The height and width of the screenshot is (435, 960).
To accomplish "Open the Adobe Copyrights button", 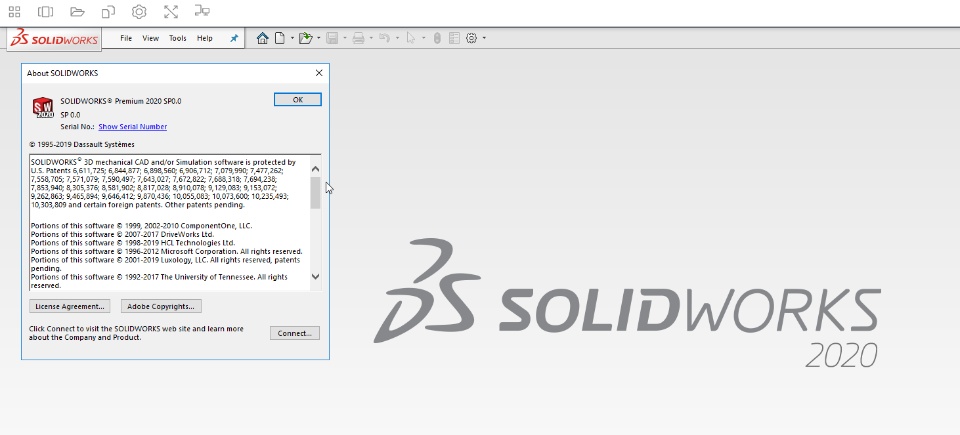I will click(x=161, y=306).
